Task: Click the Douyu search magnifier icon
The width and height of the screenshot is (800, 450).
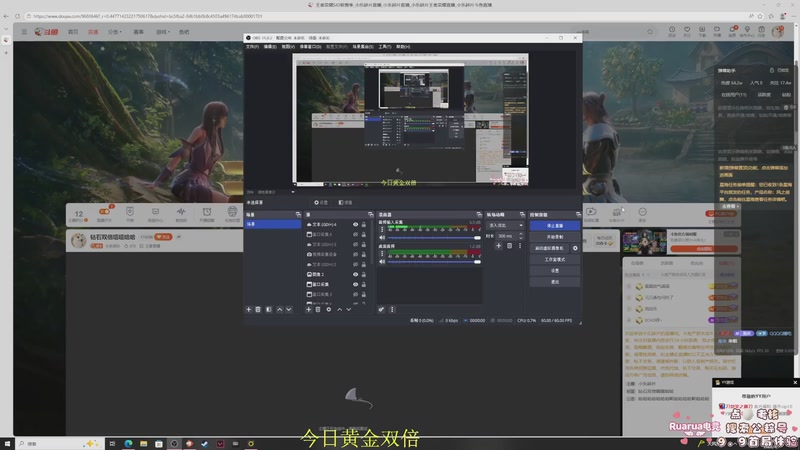Action: (650, 32)
